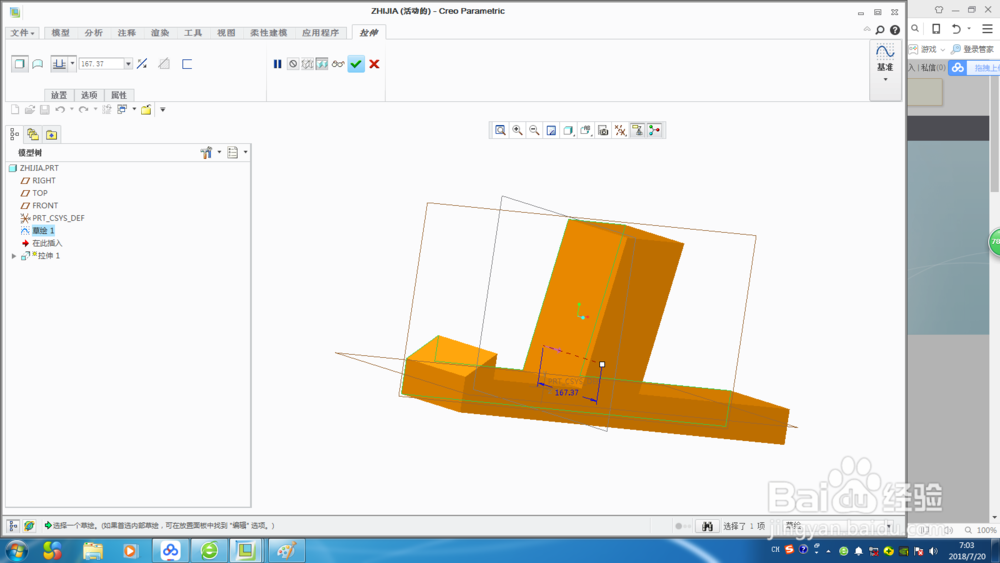Show the model tree navigator tab
Screen dimensions: 1000x563
(14, 135)
